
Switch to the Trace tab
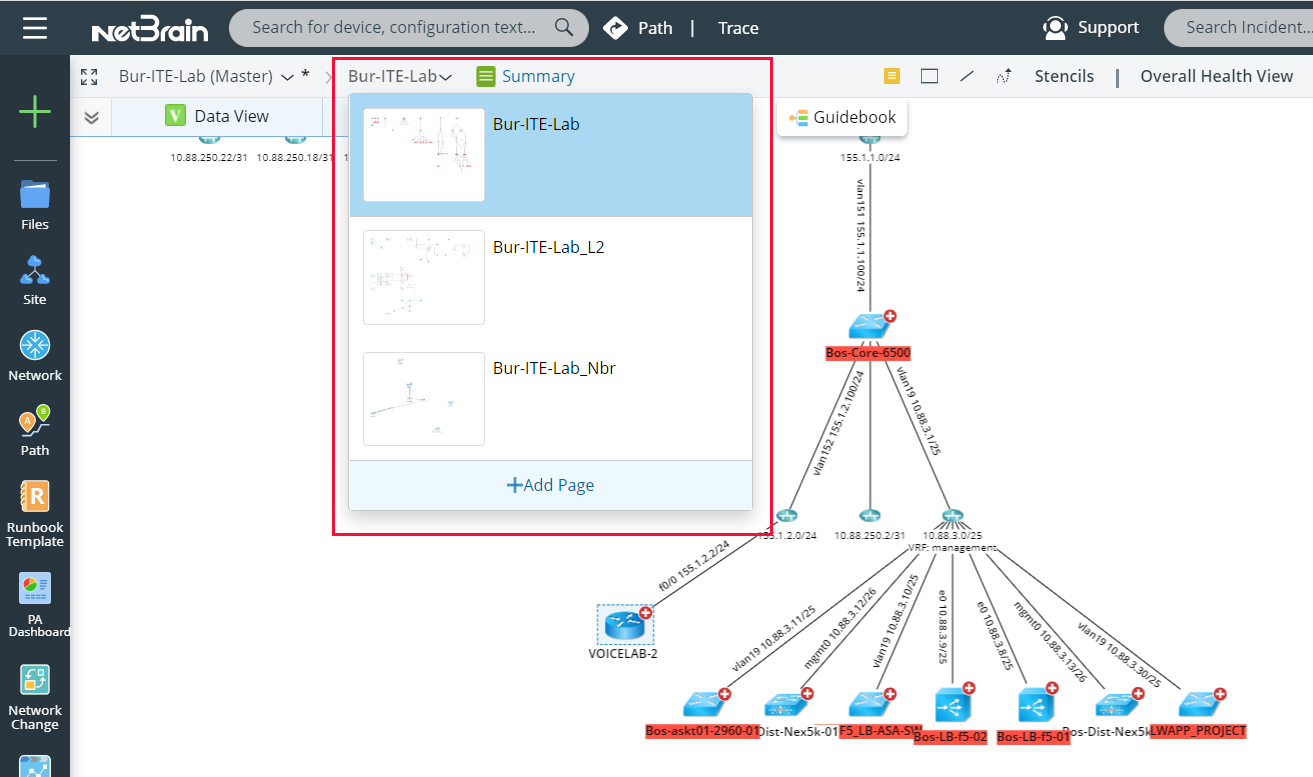pos(737,27)
